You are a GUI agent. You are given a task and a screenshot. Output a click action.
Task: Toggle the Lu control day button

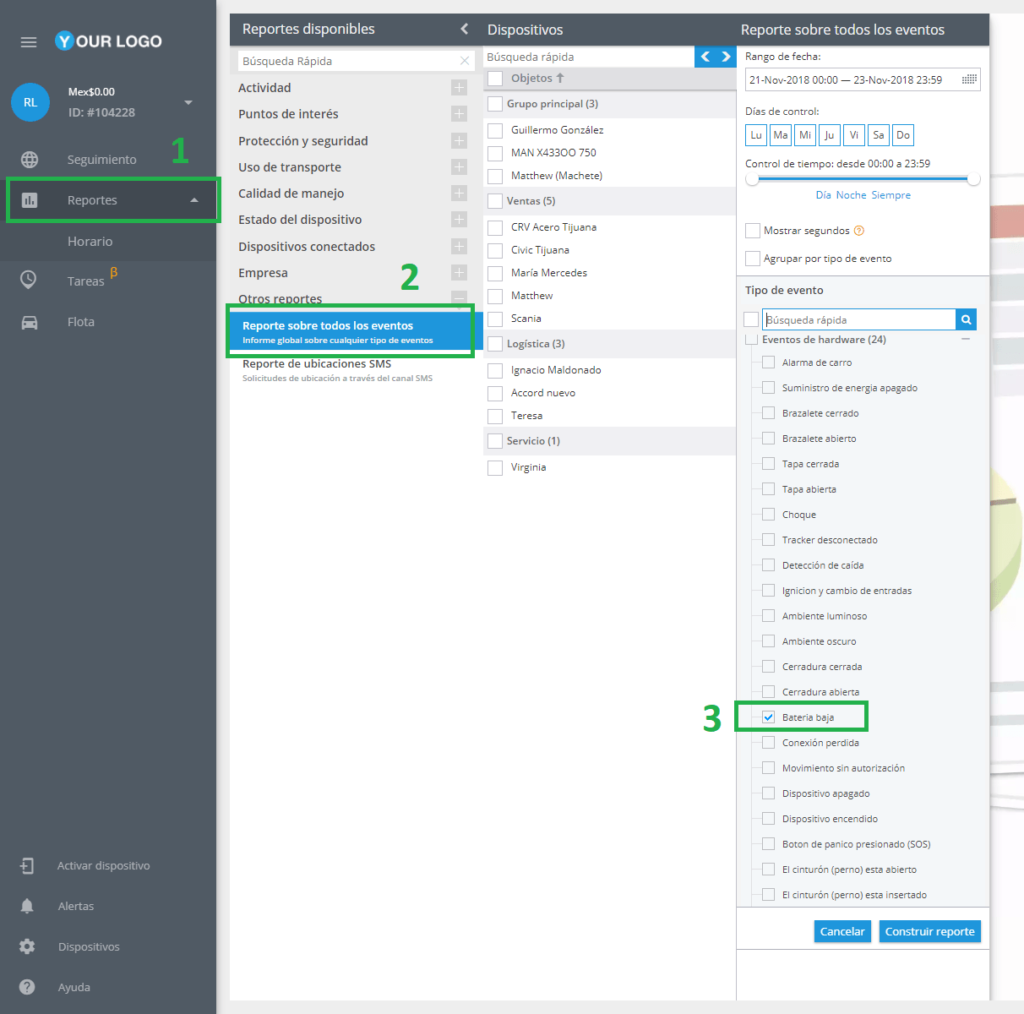[756, 135]
